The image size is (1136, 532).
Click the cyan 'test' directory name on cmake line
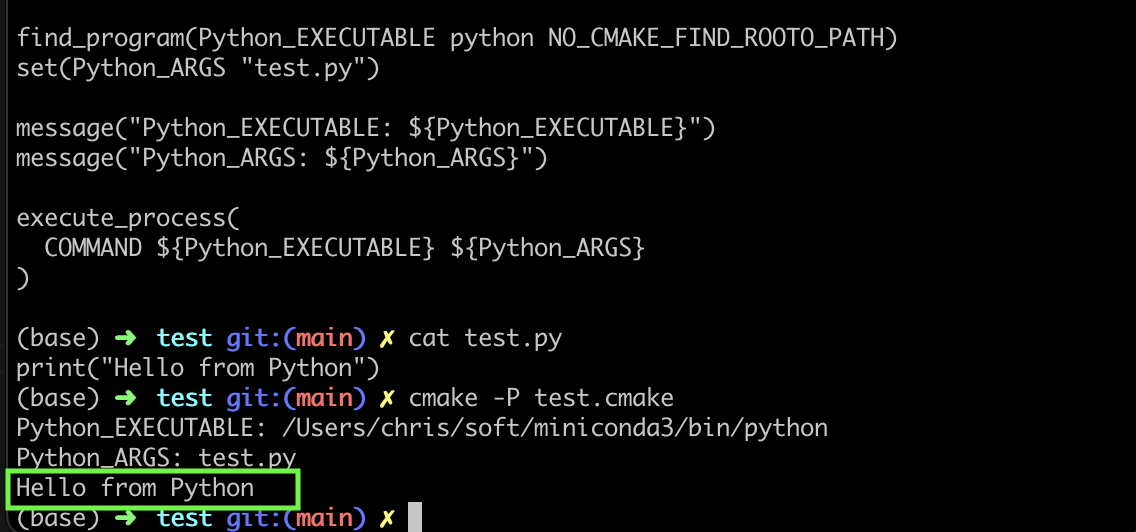click(x=185, y=398)
